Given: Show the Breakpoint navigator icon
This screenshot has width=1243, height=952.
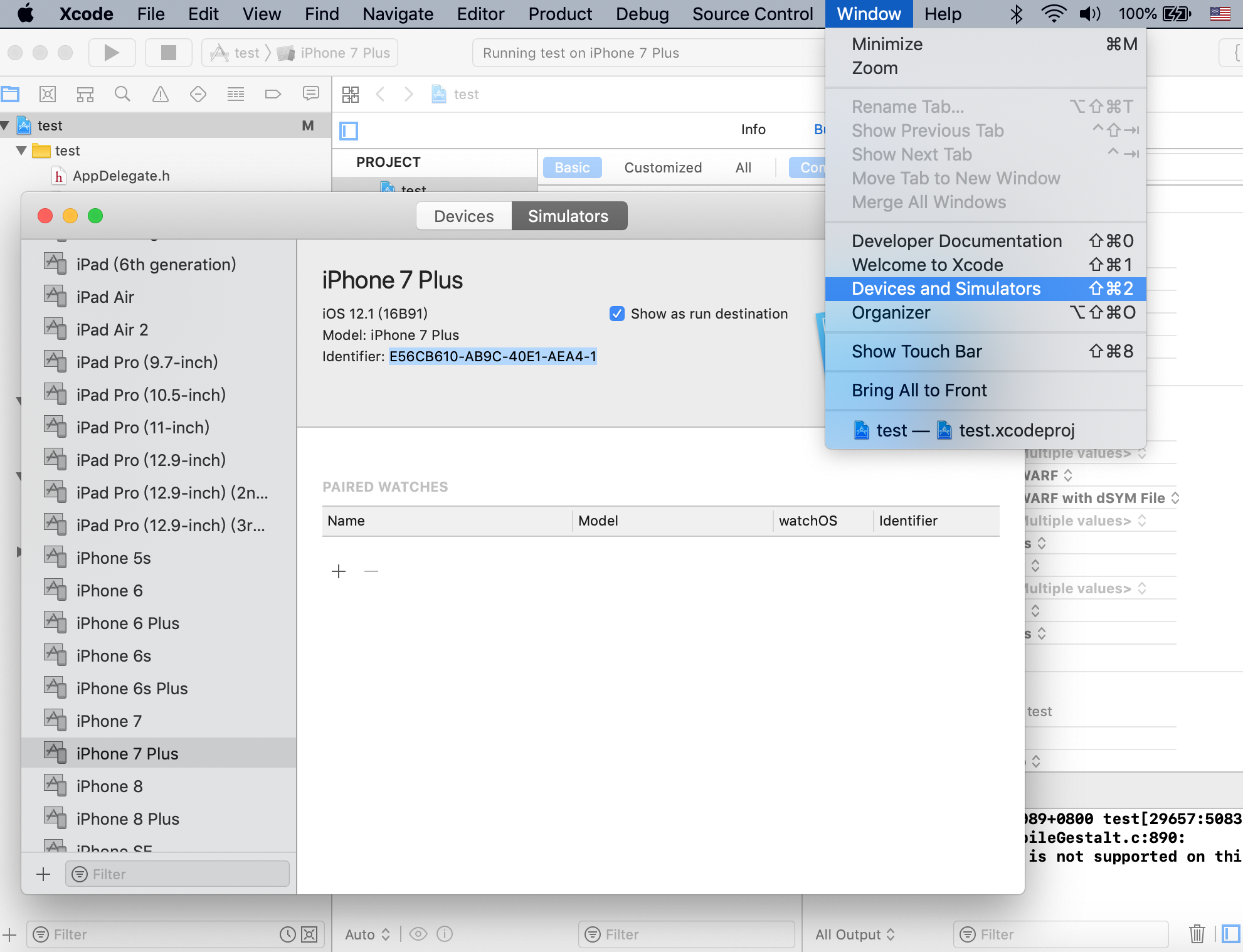Looking at the screenshot, I should click(273, 94).
